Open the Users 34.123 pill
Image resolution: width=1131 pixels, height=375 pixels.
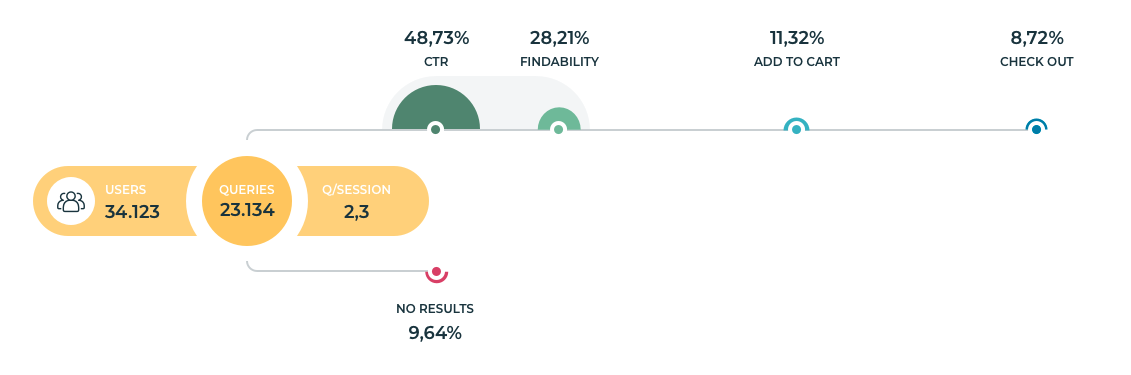click(114, 201)
